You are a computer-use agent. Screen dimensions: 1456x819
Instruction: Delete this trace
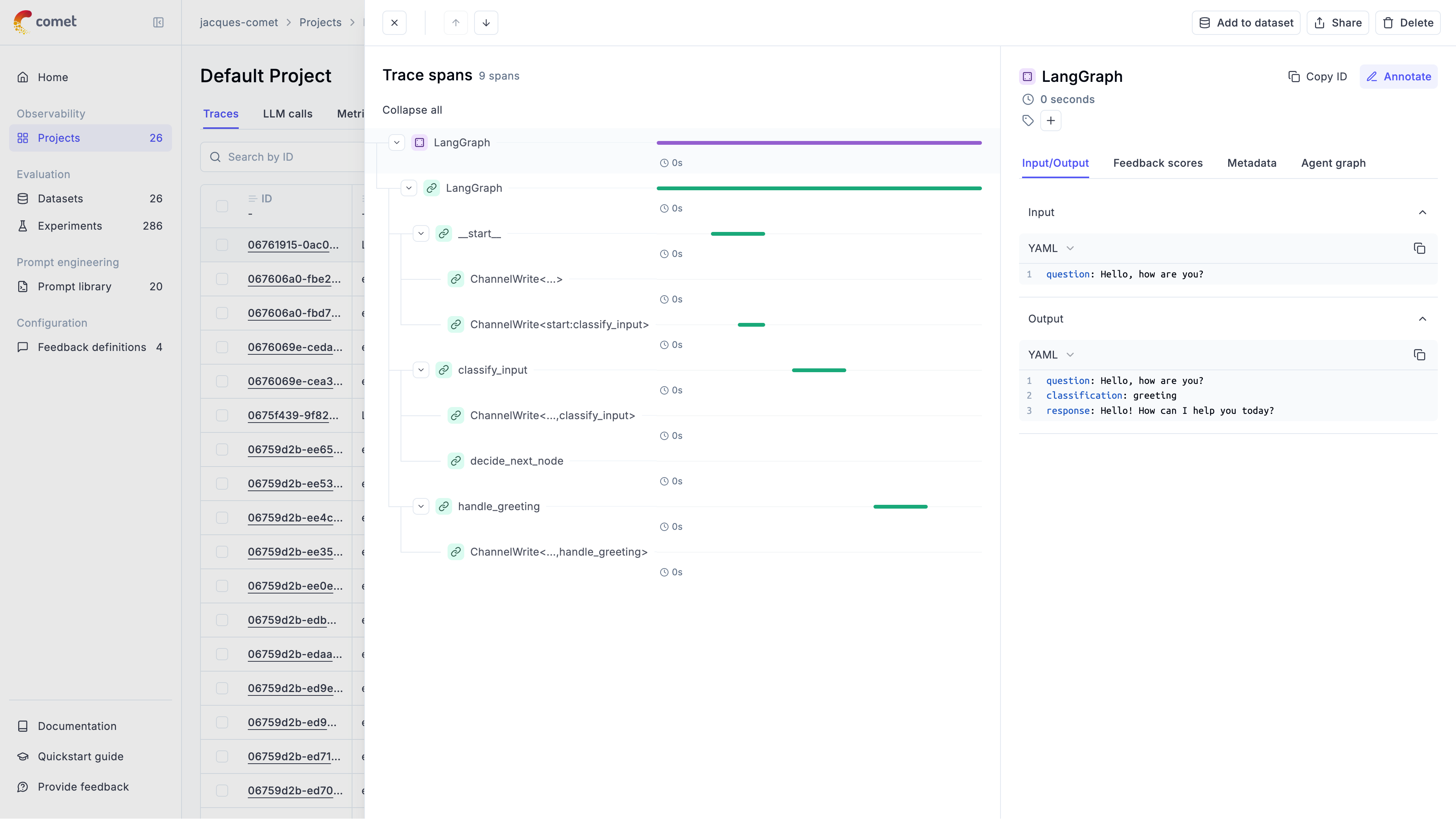click(x=1408, y=23)
